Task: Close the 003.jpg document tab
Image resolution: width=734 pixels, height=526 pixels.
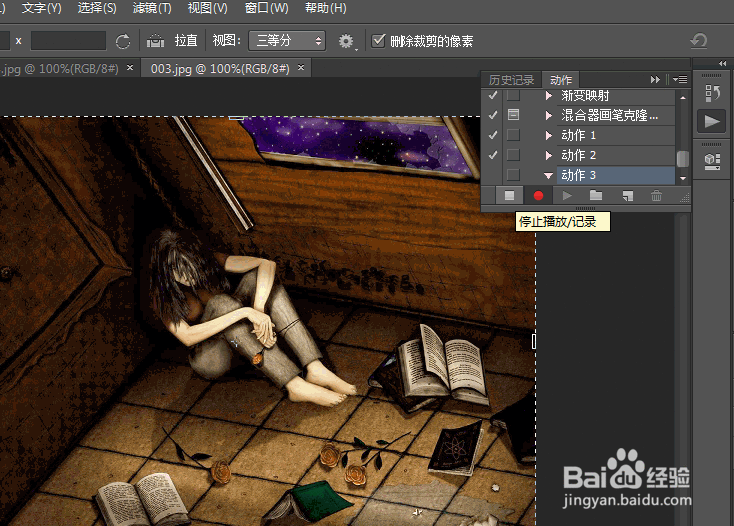Action: pos(301,67)
